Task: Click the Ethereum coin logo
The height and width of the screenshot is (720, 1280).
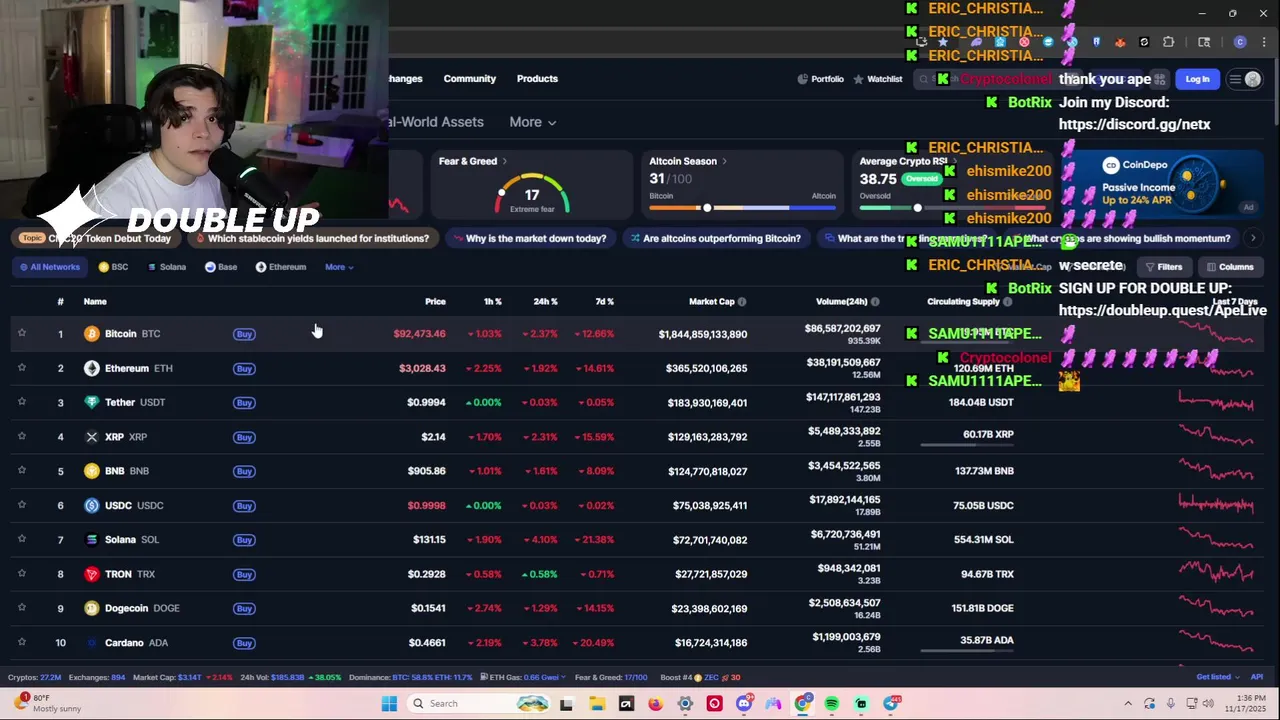Action: pos(92,368)
